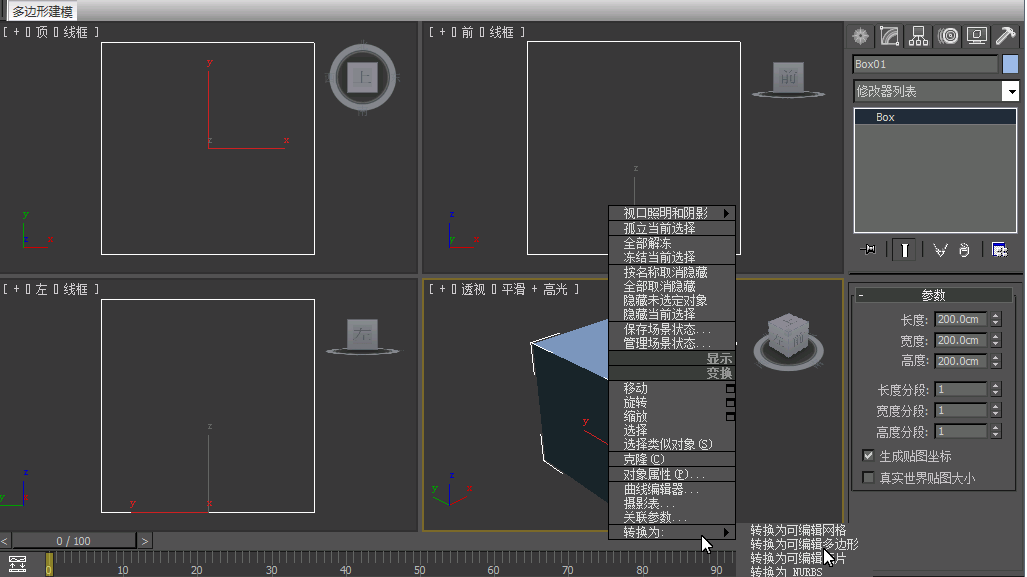Switch to the Modify command panel tab
The image size is (1027, 577).
tap(889, 36)
